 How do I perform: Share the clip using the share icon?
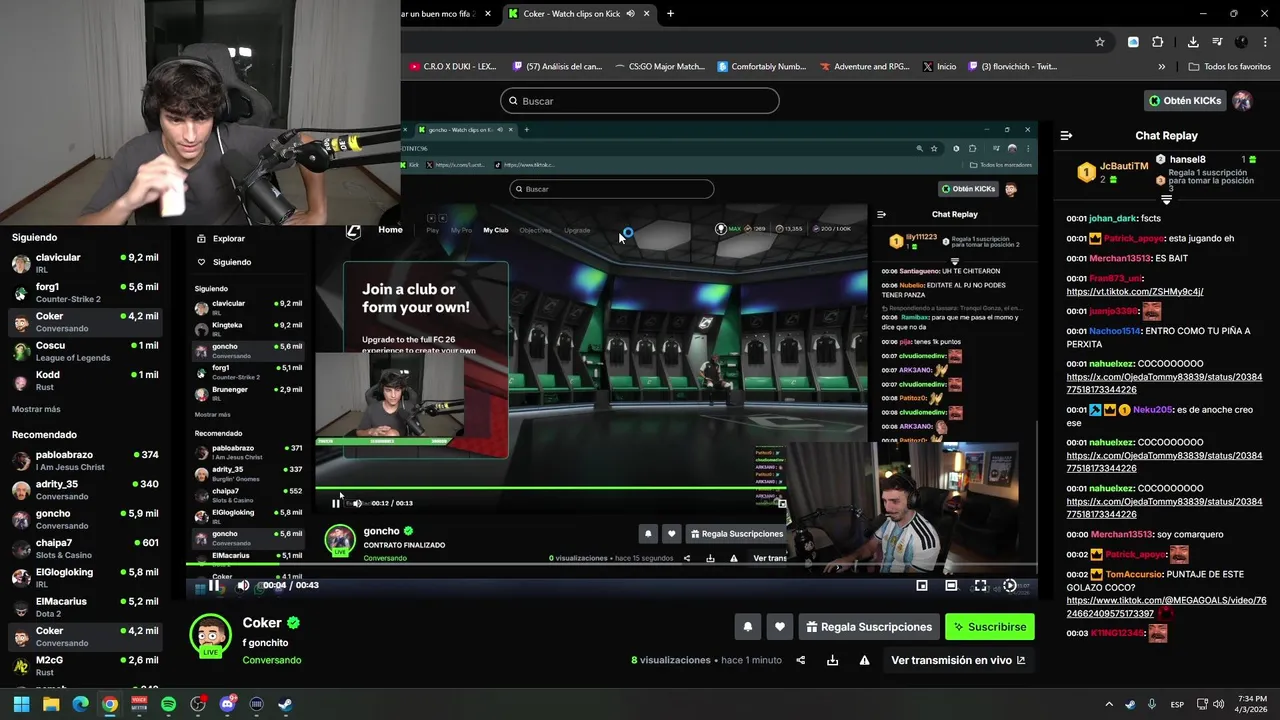coord(800,660)
